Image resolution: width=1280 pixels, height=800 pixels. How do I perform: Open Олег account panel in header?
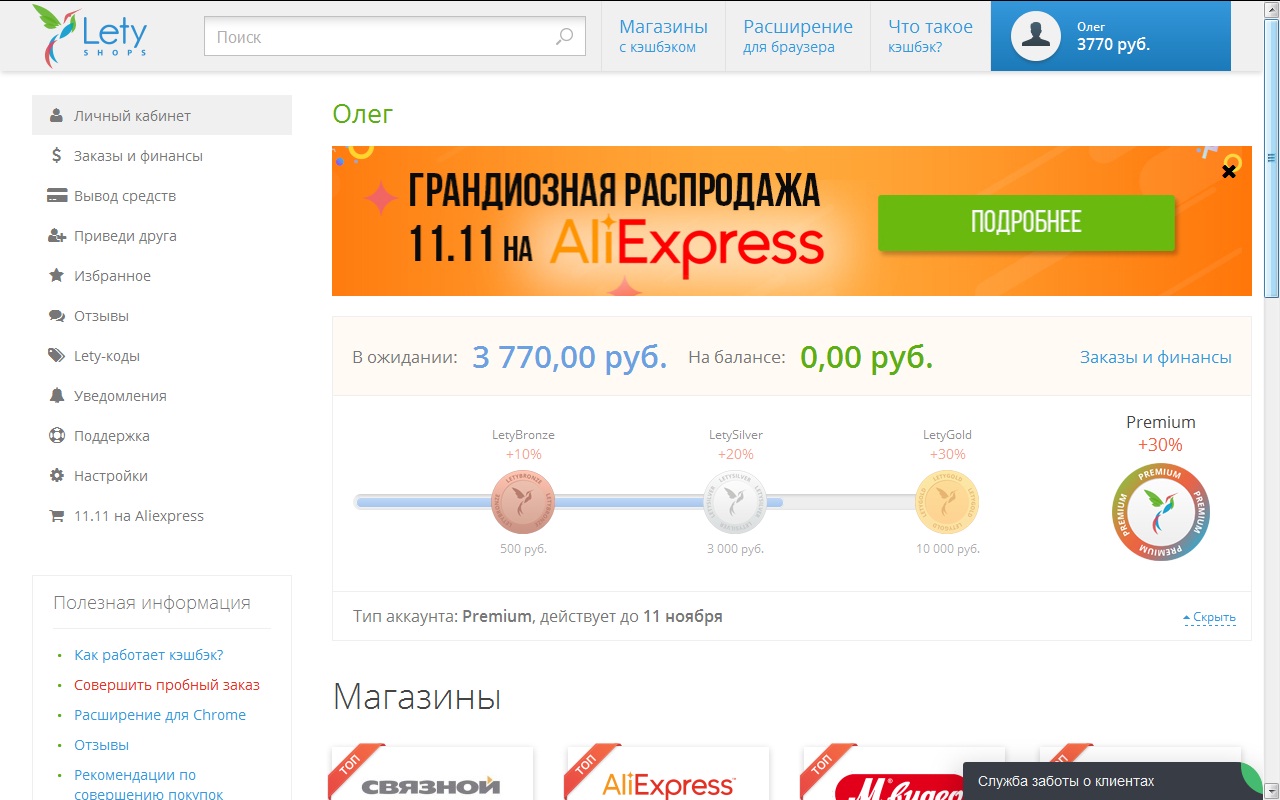click(1111, 36)
